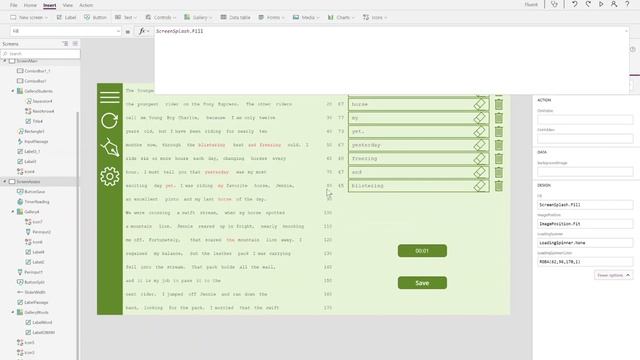The image size is (640, 360).
Task: Click the Screens search box
Action: (x=40, y=53)
